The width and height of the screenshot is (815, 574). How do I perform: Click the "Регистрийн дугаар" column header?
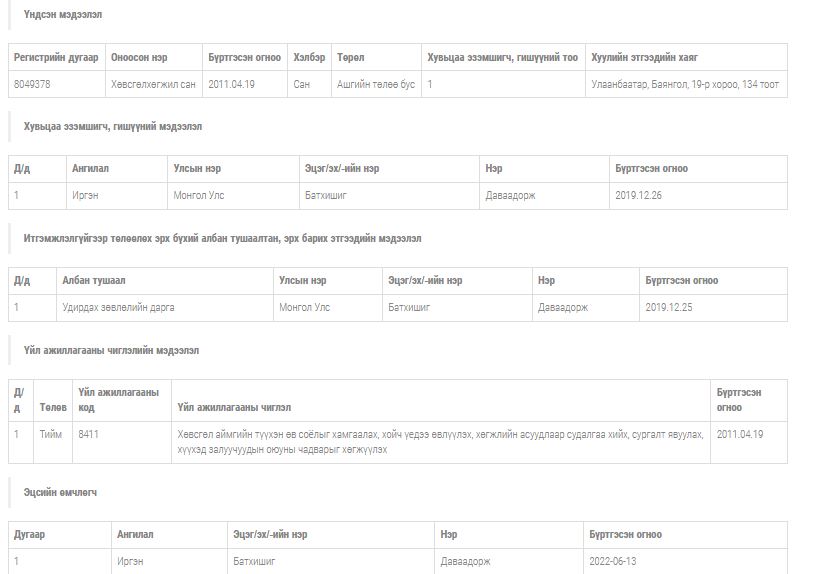(x=56, y=58)
